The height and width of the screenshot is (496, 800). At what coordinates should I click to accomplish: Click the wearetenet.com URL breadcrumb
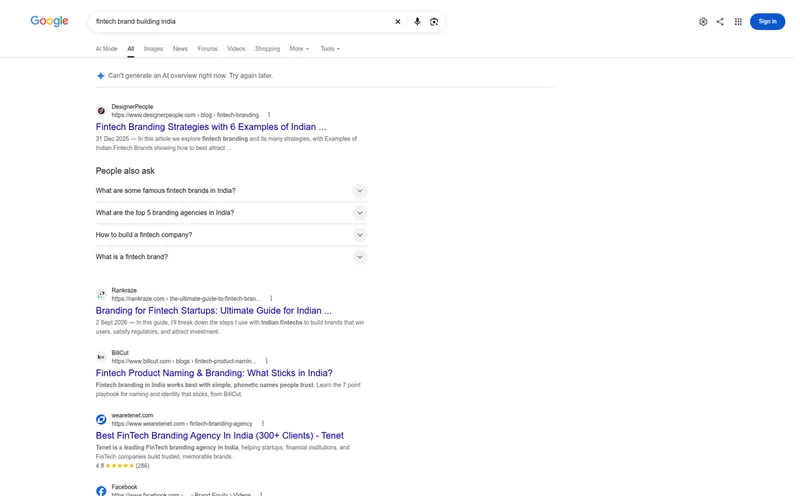click(x=182, y=424)
